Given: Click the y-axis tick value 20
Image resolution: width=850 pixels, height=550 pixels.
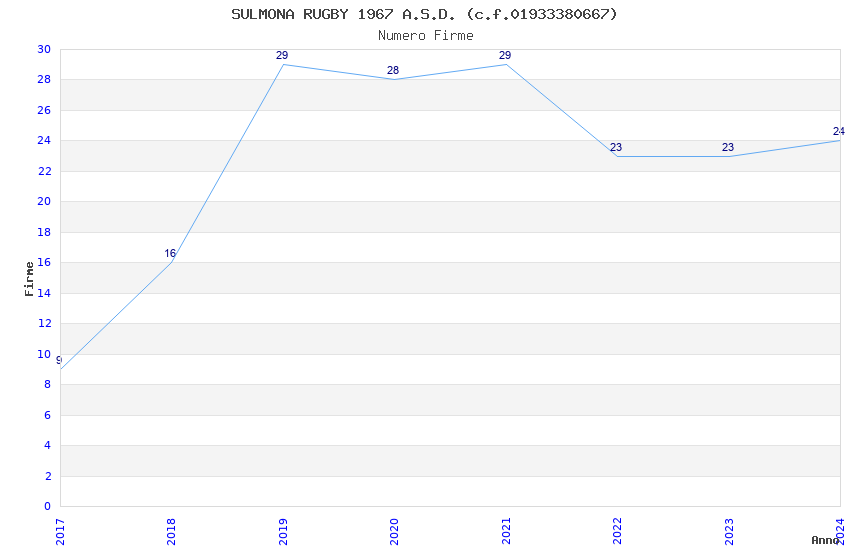Looking at the screenshot, I should click(44, 202).
